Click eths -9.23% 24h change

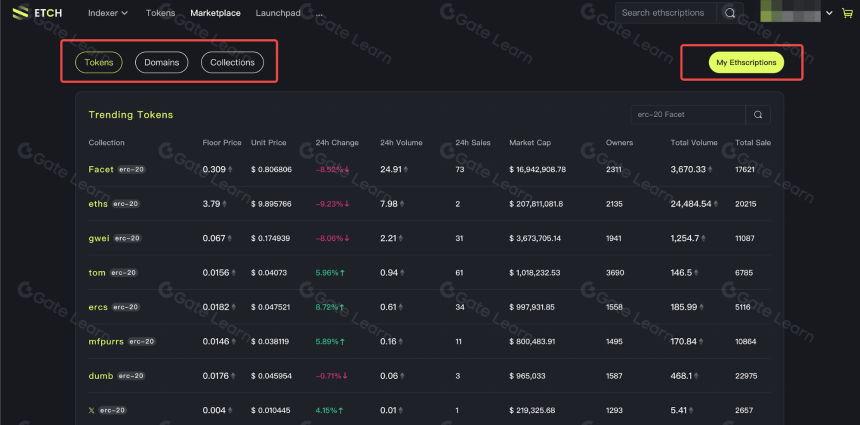332,204
